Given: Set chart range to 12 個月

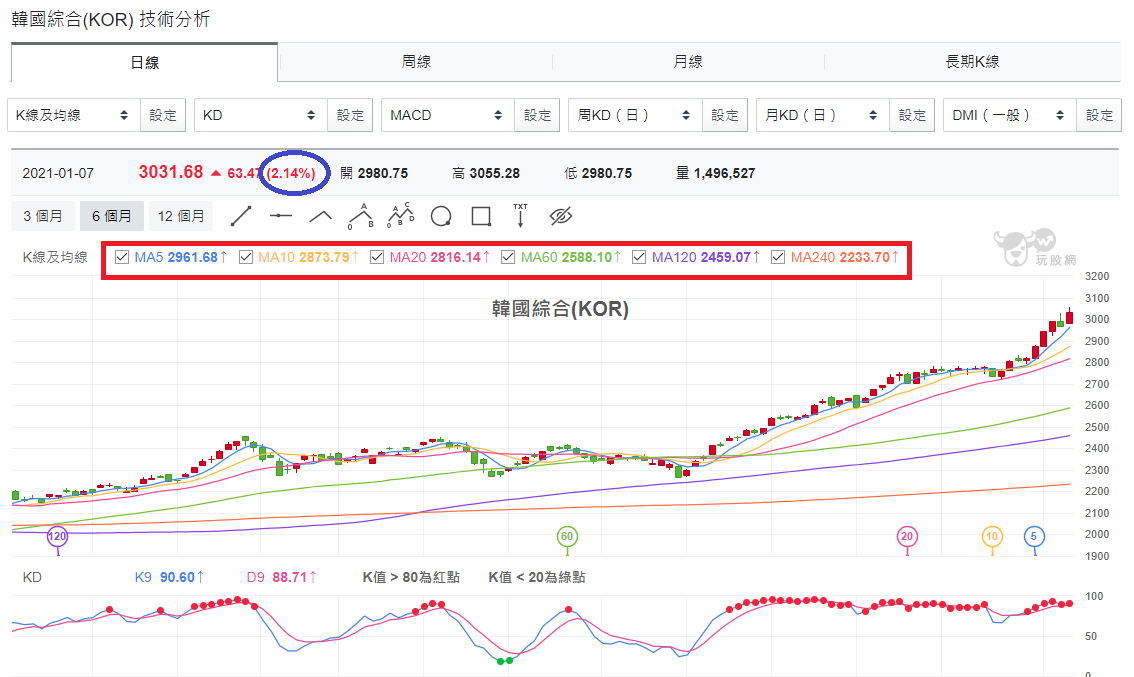Looking at the screenshot, I should coord(181,216).
